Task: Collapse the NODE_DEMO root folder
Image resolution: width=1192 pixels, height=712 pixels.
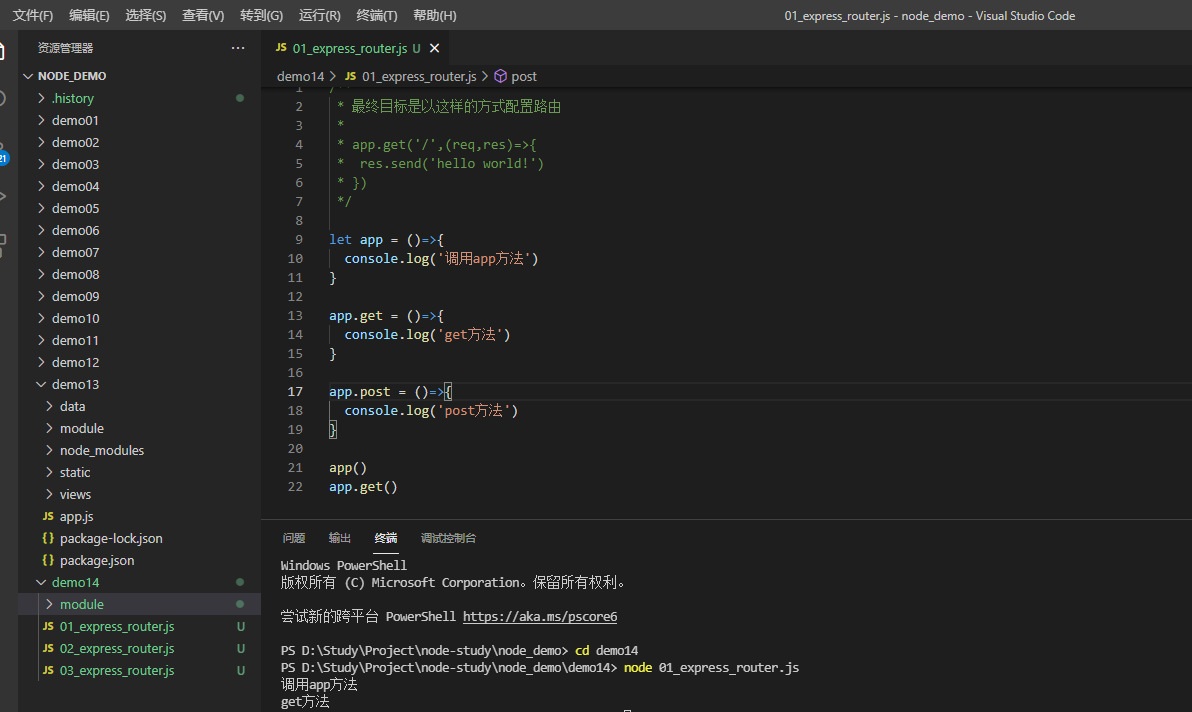Action: point(28,76)
